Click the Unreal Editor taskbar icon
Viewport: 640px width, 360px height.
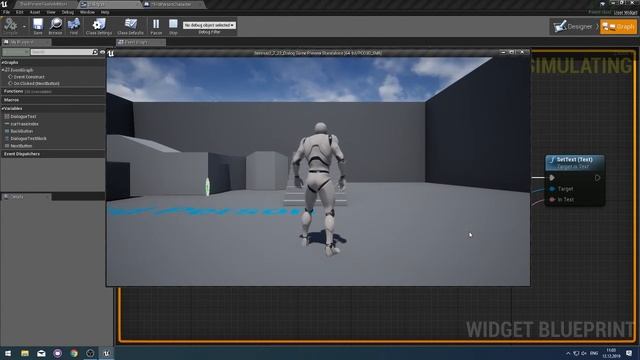[107, 353]
